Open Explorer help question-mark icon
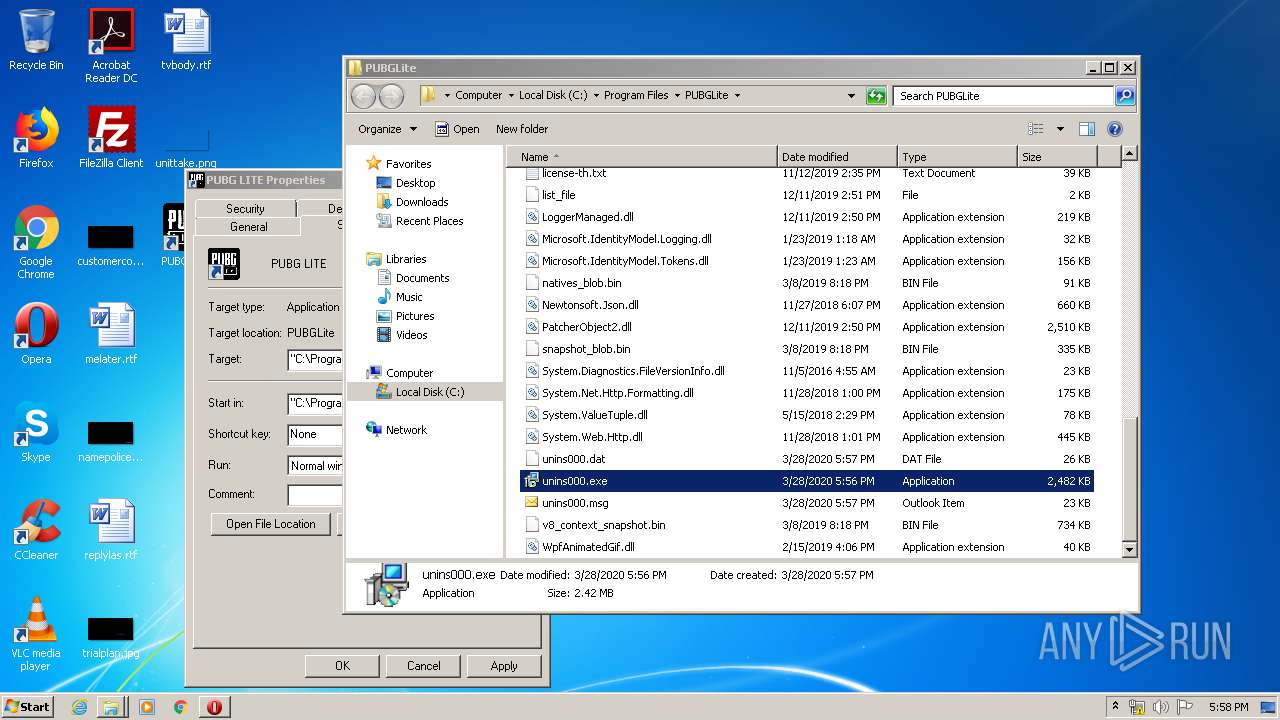 [1115, 129]
